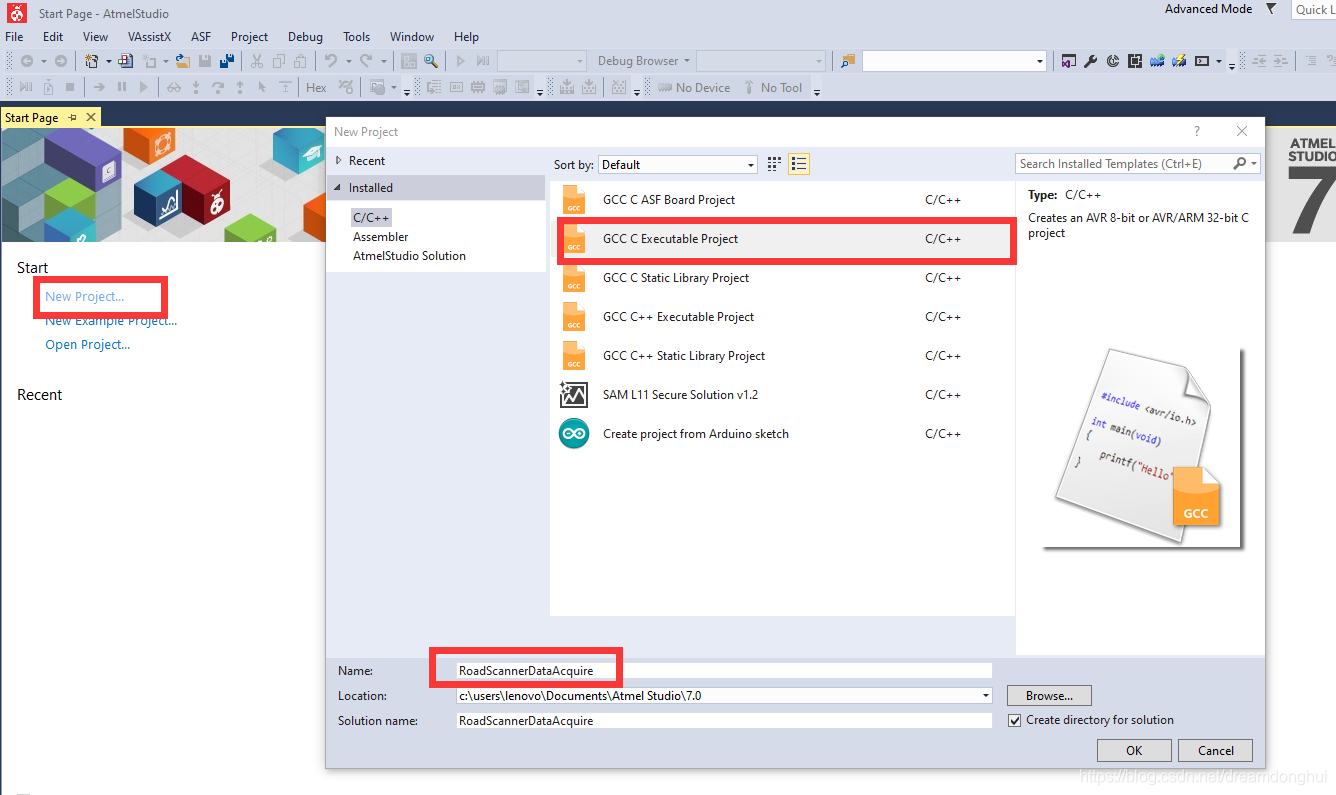Select the Assembler template category
The height and width of the screenshot is (795, 1336).
coord(381,237)
